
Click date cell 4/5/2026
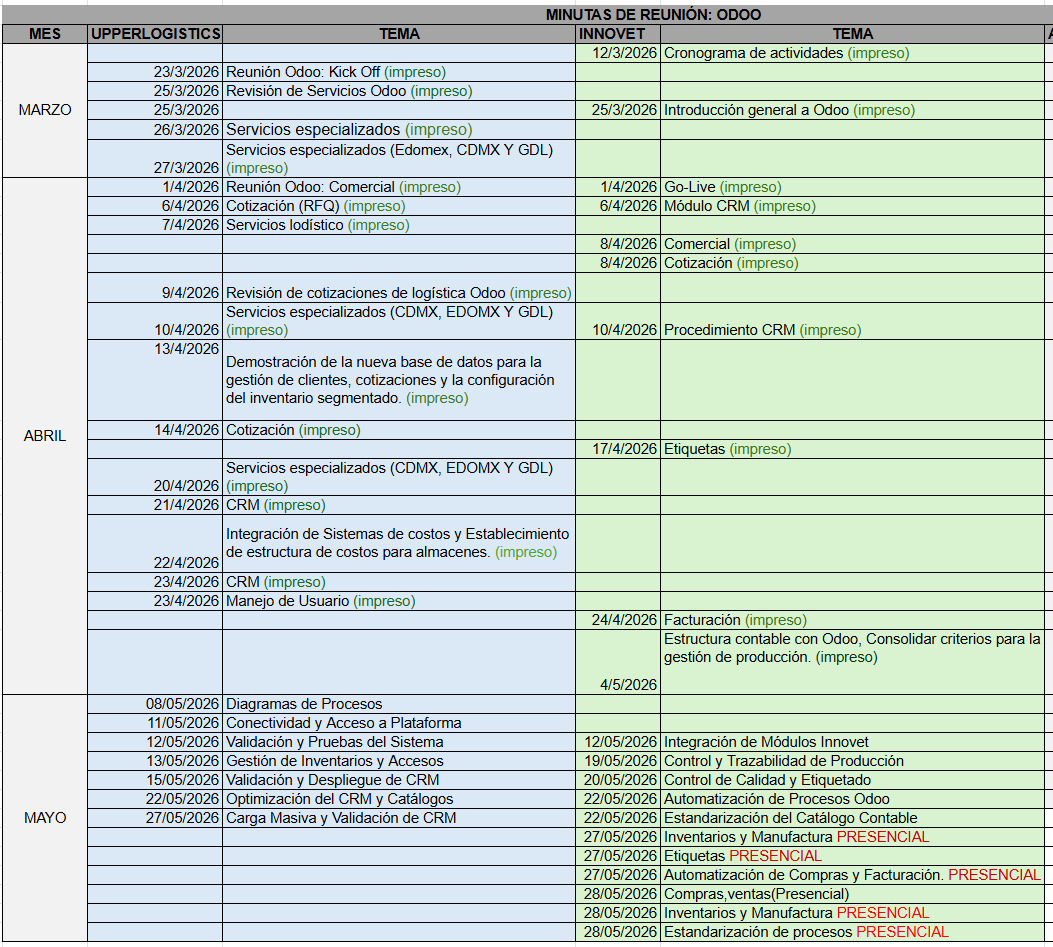(618, 662)
